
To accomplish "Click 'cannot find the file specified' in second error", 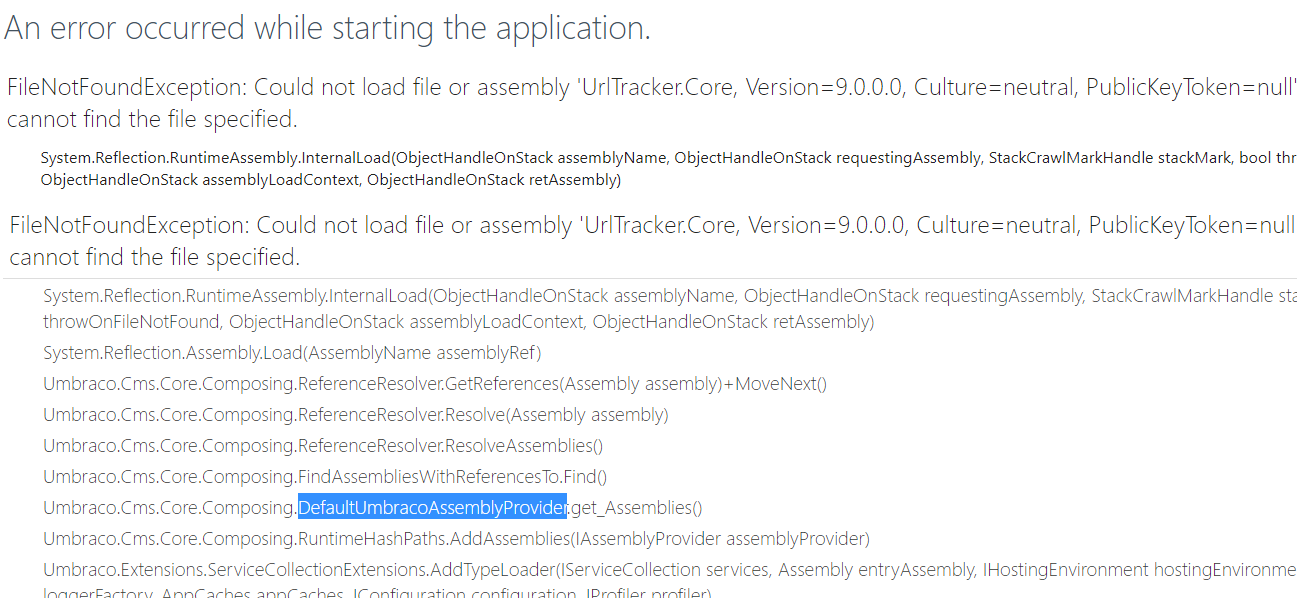I will [x=154, y=258].
